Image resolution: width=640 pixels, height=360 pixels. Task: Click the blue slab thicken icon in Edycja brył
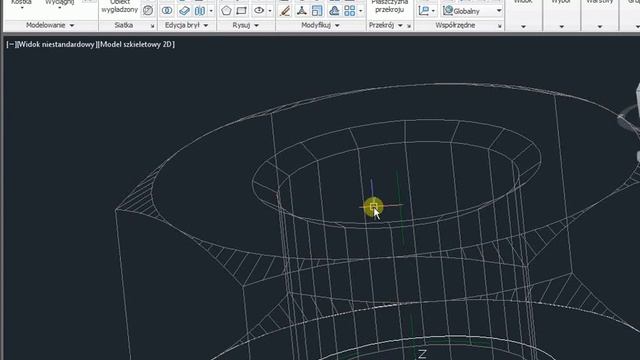(x=184, y=11)
